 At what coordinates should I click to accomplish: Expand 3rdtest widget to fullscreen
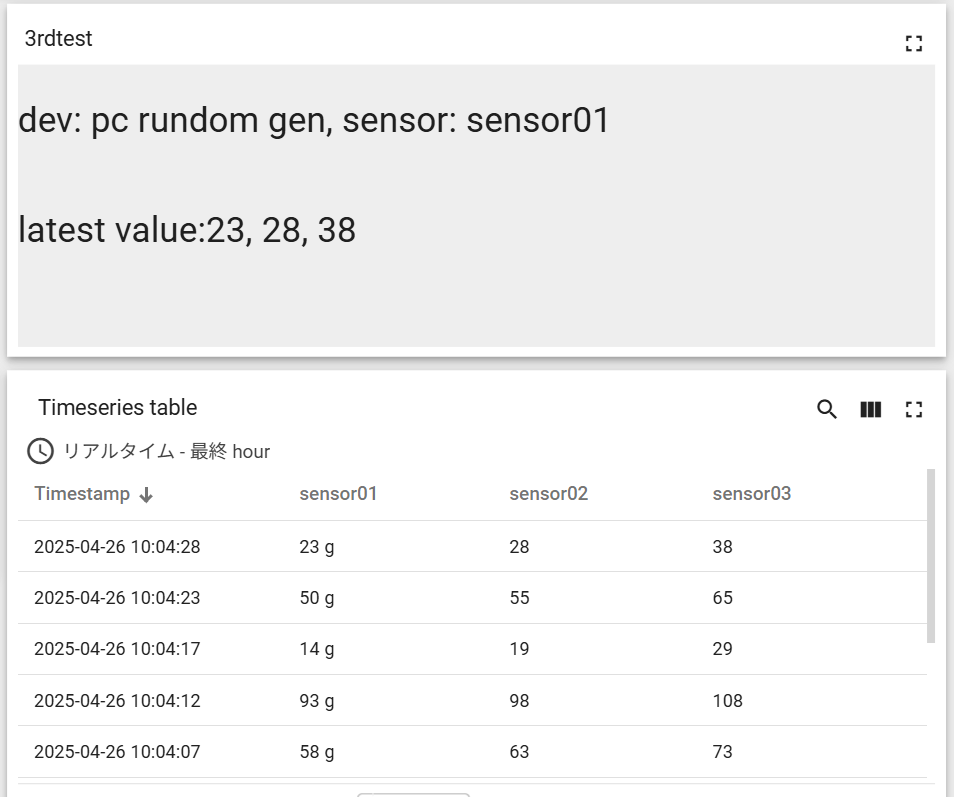[913, 43]
